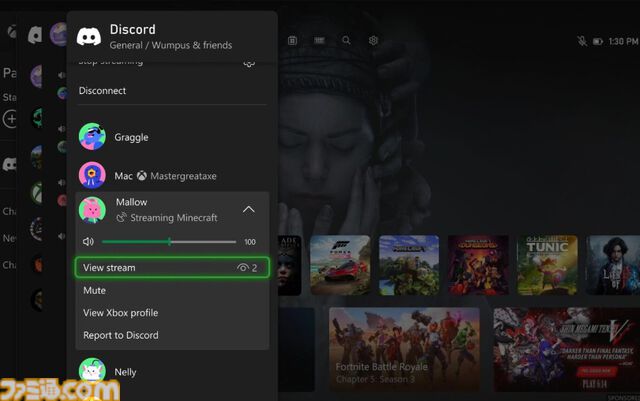Viewport: 640px width, 401px height.
Task: Click the streaming icon before Streaming Minecraft
Action: click(x=121, y=218)
